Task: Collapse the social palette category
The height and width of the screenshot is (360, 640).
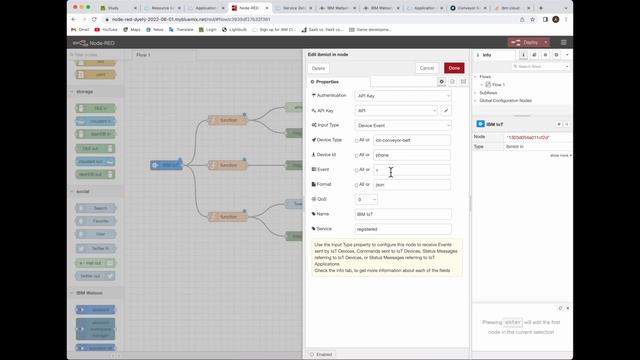Action: click(x=82, y=191)
